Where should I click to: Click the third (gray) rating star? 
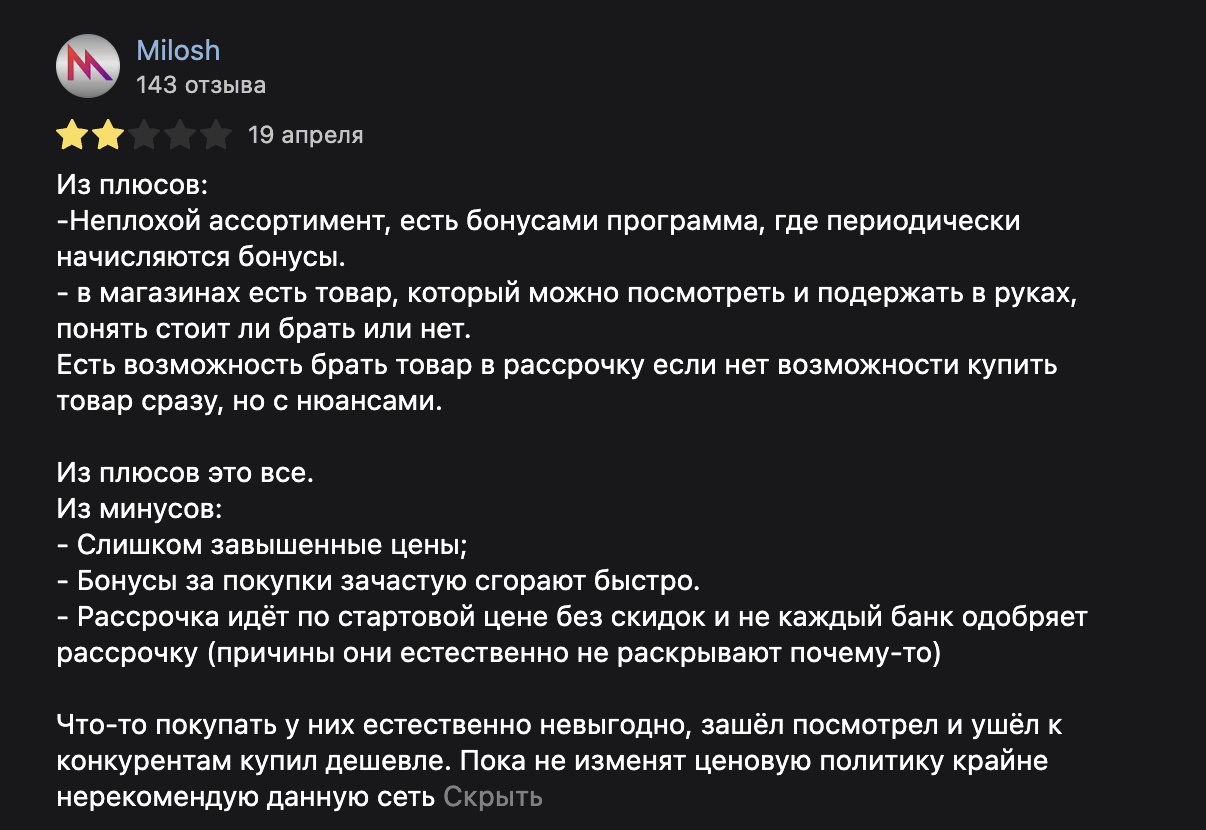[x=144, y=135]
